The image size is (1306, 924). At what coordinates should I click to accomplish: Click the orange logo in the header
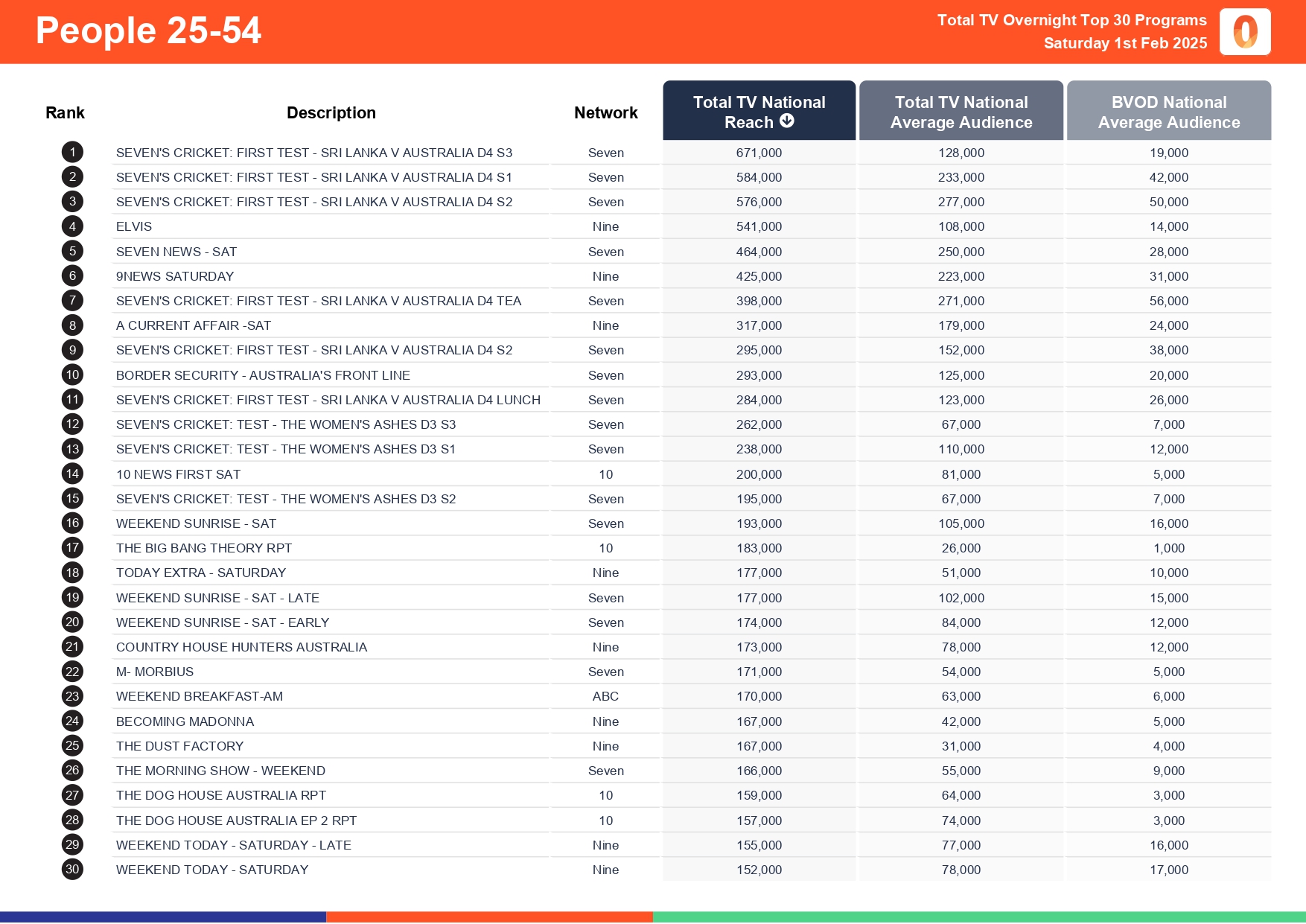[x=1245, y=32]
